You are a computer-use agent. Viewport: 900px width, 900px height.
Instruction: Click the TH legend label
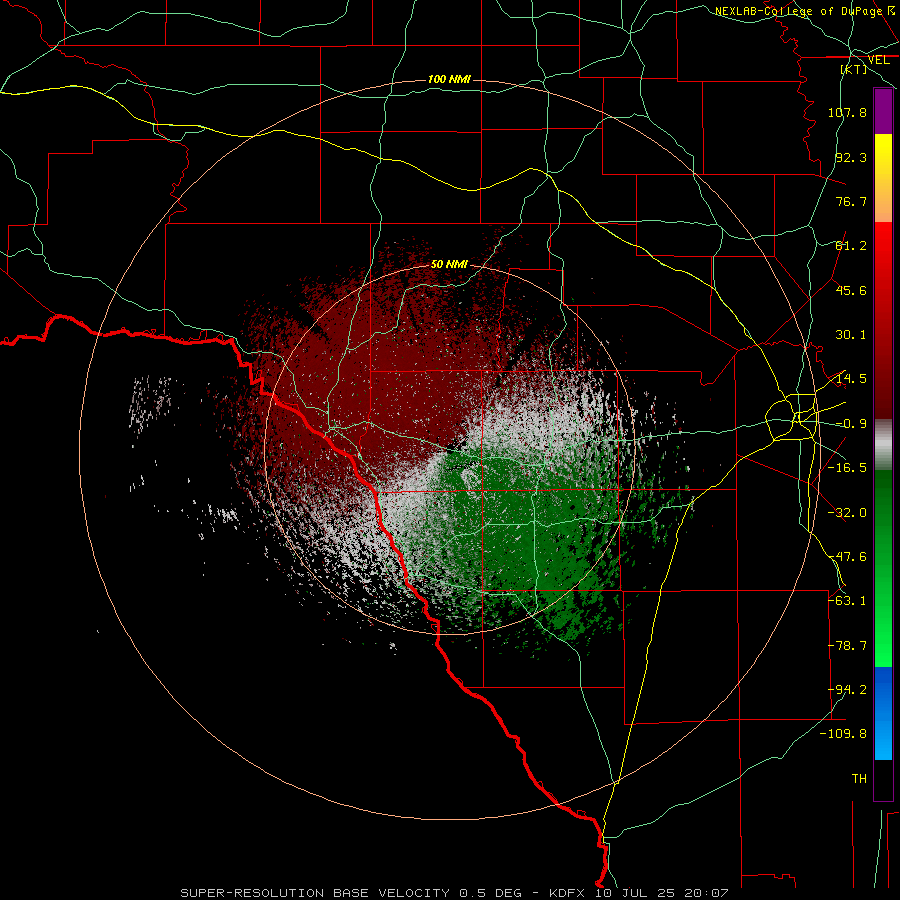[859, 779]
